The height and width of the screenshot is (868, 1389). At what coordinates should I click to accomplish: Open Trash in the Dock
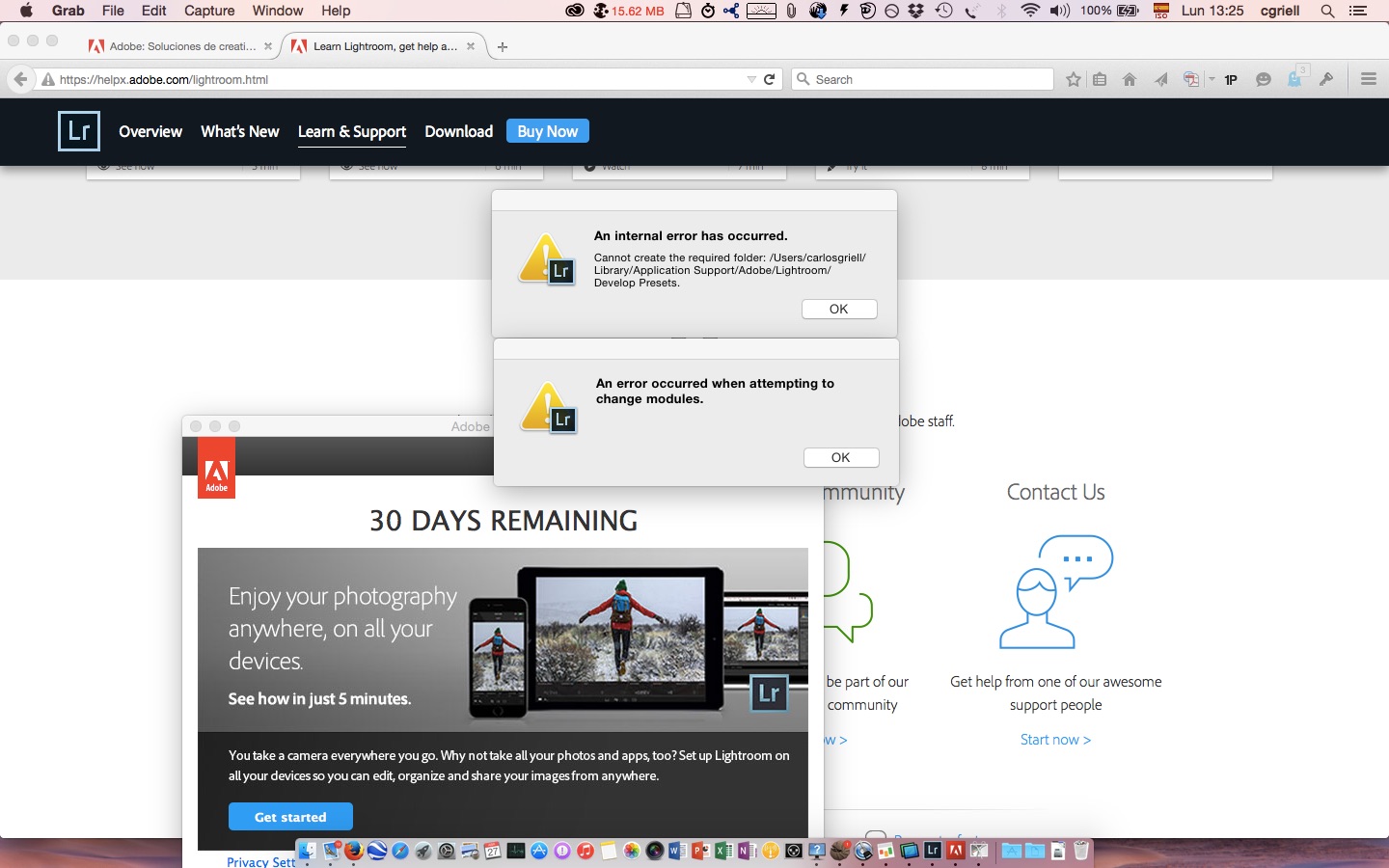pos(1081,851)
